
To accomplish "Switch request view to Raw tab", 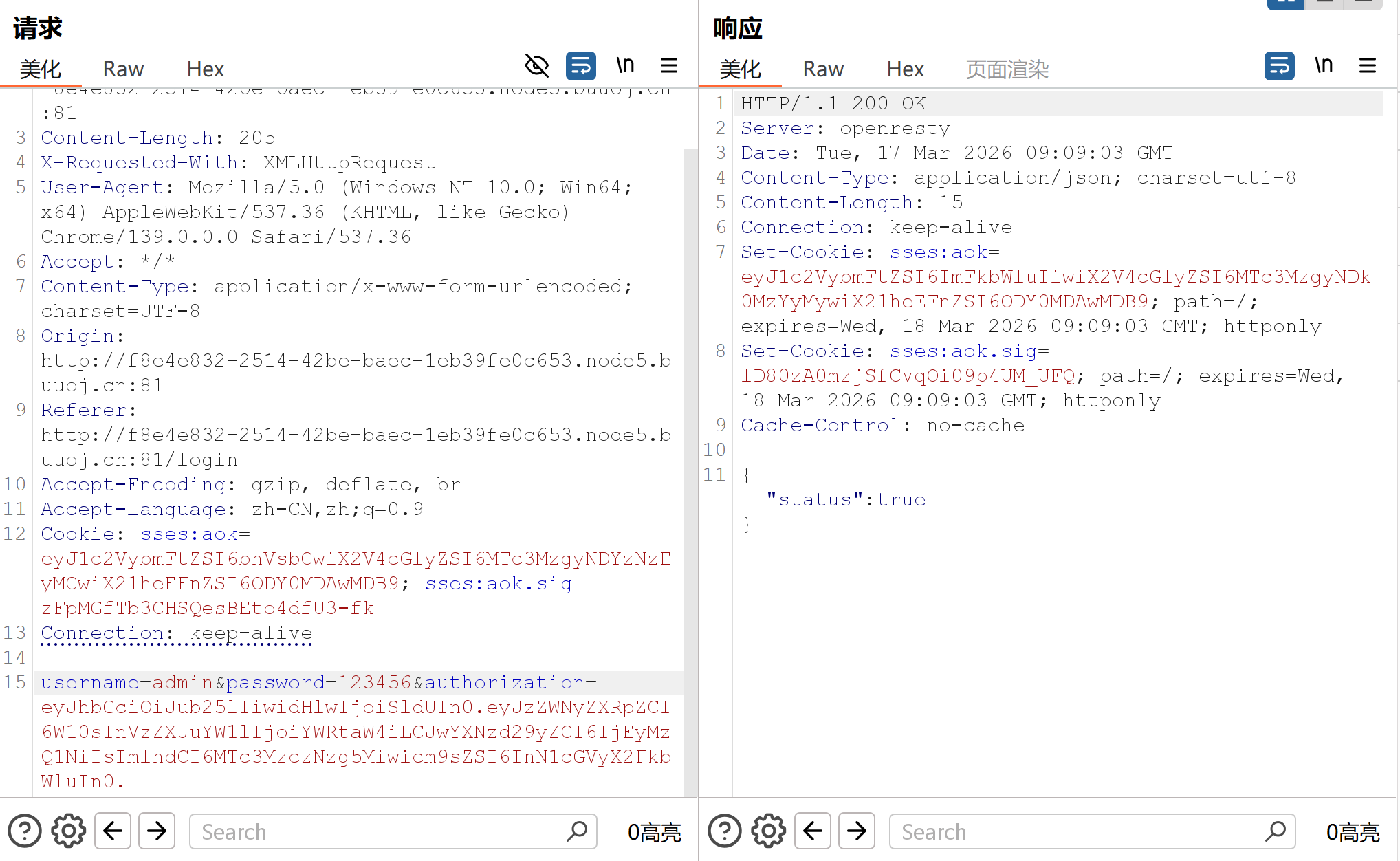I will [123, 69].
